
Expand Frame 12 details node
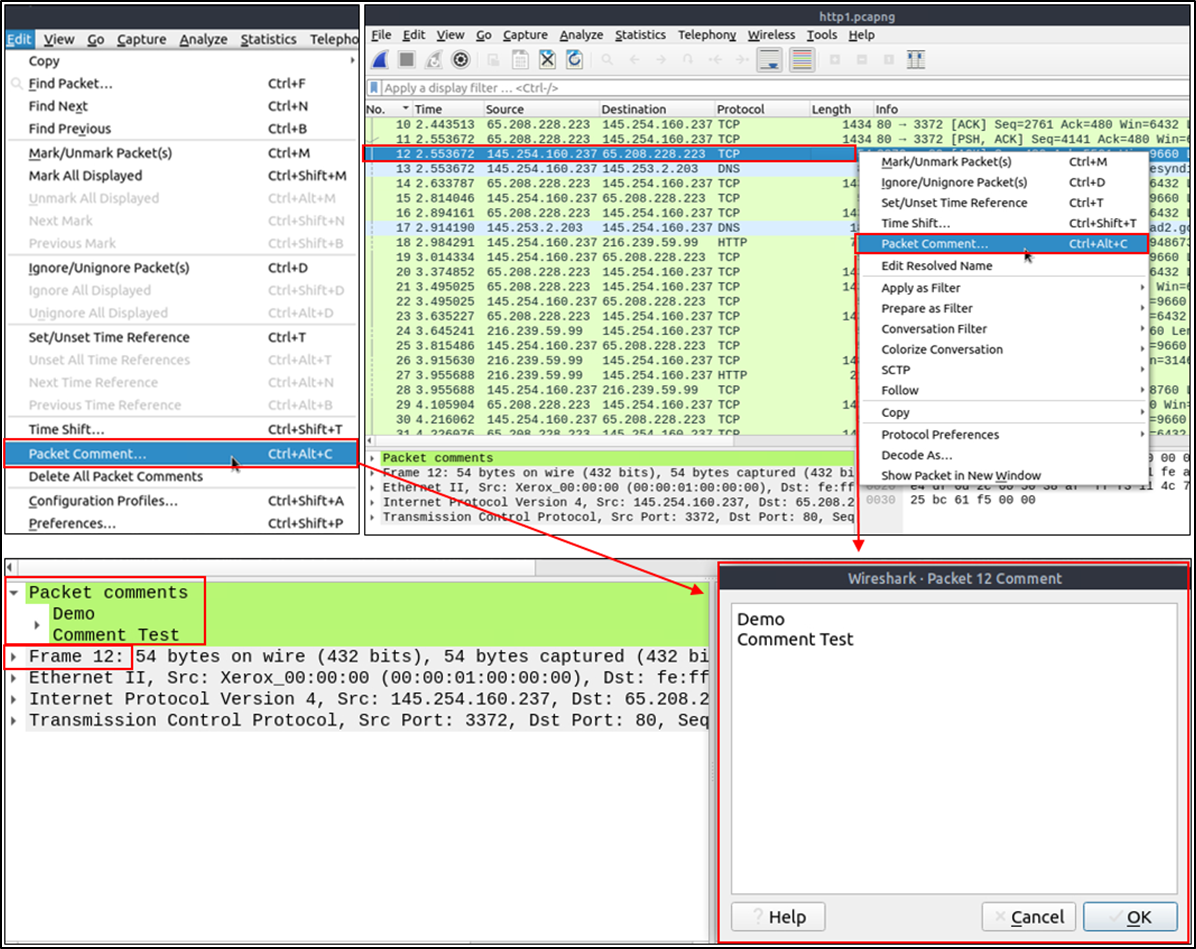pos(14,656)
